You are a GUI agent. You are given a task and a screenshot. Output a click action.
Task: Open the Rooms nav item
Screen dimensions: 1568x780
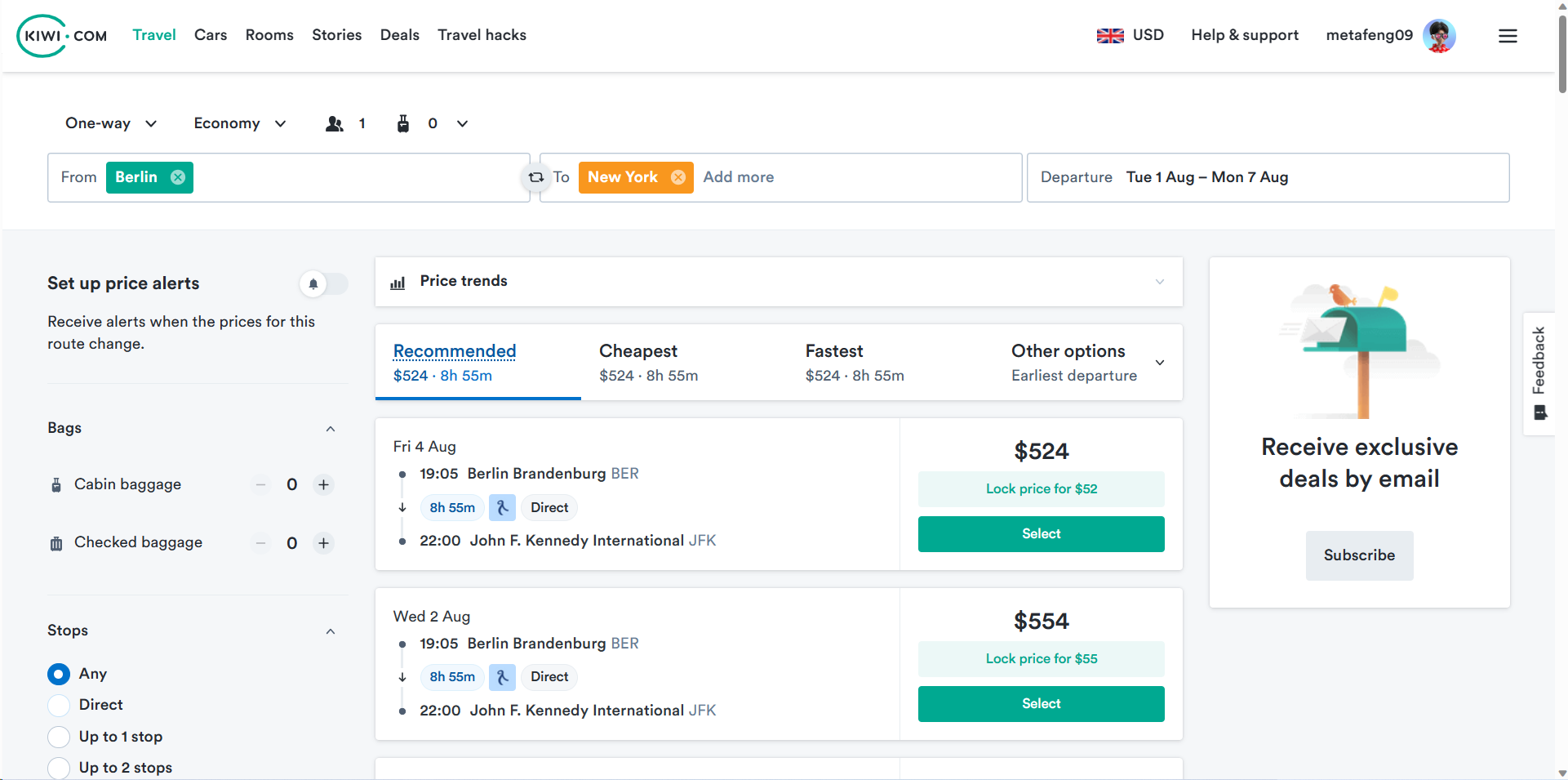click(269, 35)
